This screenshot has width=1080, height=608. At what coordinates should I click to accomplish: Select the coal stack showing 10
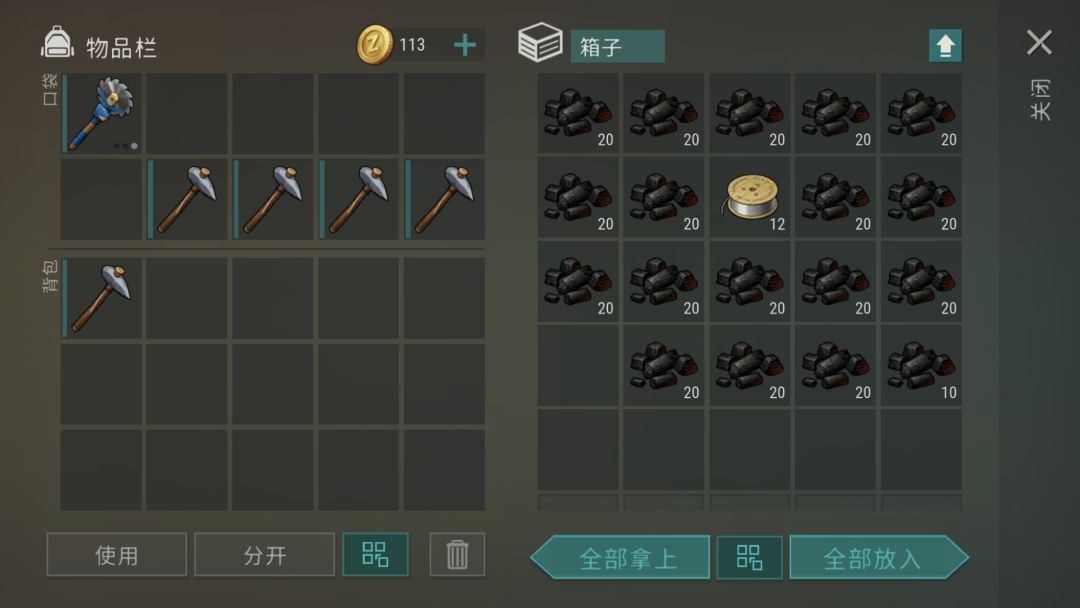(x=921, y=366)
